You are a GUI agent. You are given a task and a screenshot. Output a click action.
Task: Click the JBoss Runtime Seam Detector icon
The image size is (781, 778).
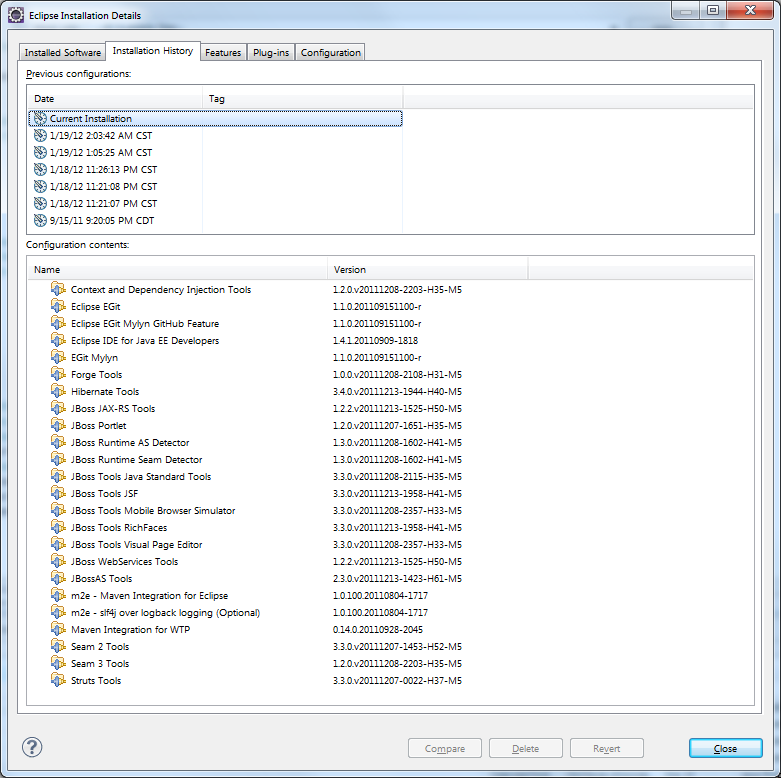tap(58, 459)
